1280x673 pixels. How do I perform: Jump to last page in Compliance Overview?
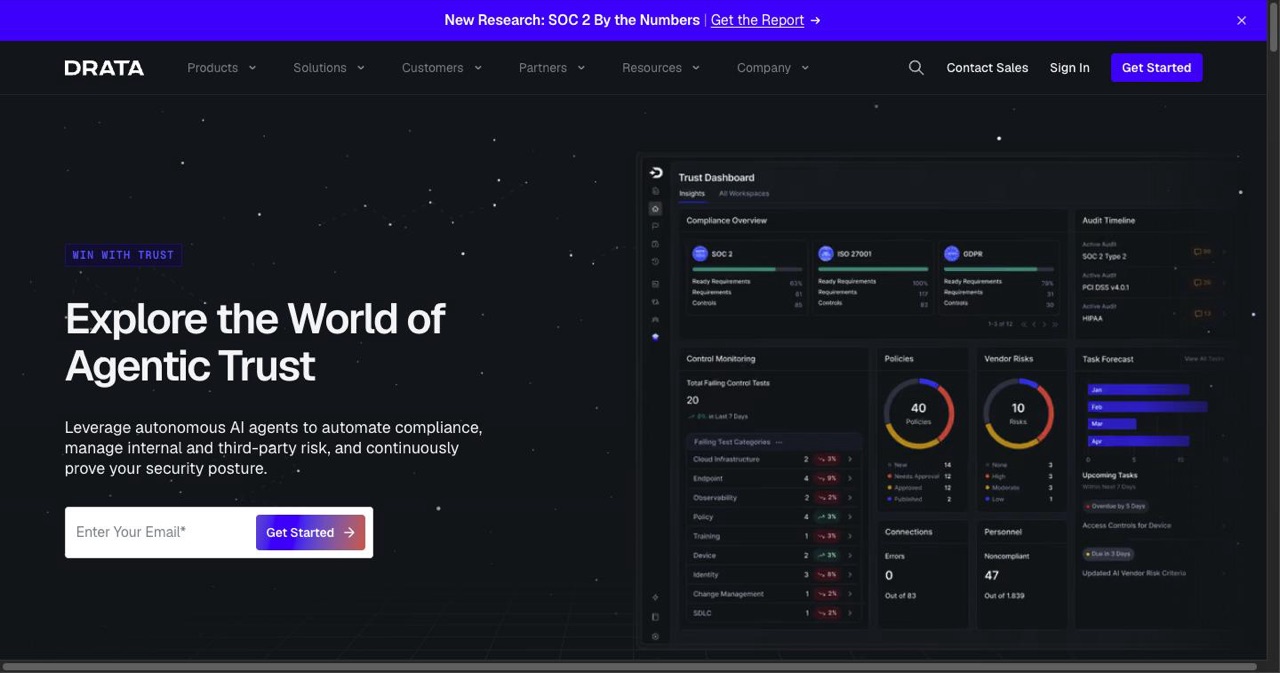[1056, 324]
